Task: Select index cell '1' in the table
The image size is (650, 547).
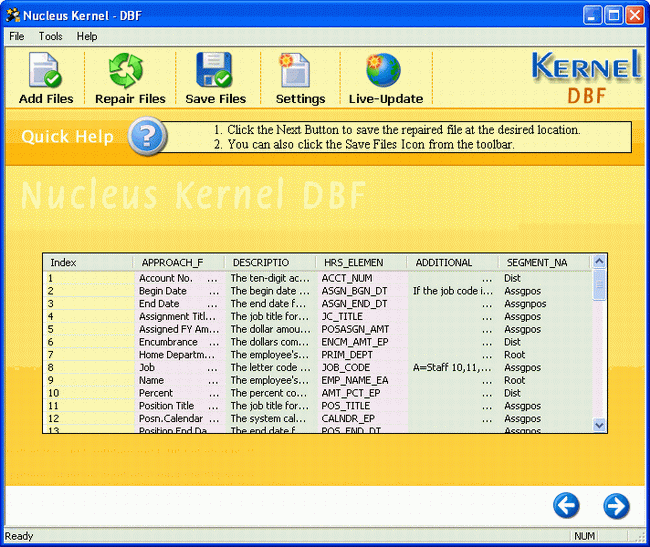Action: [x=89, y=278]
